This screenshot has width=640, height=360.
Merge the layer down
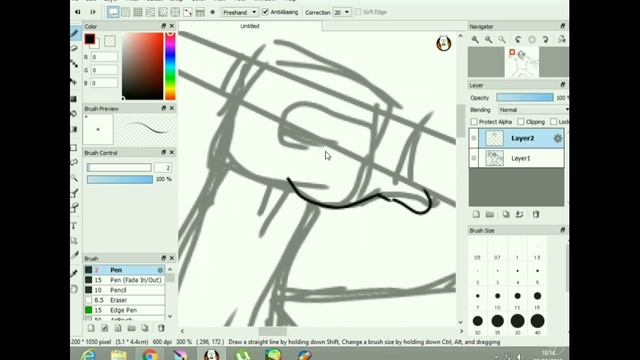point(520,214)
